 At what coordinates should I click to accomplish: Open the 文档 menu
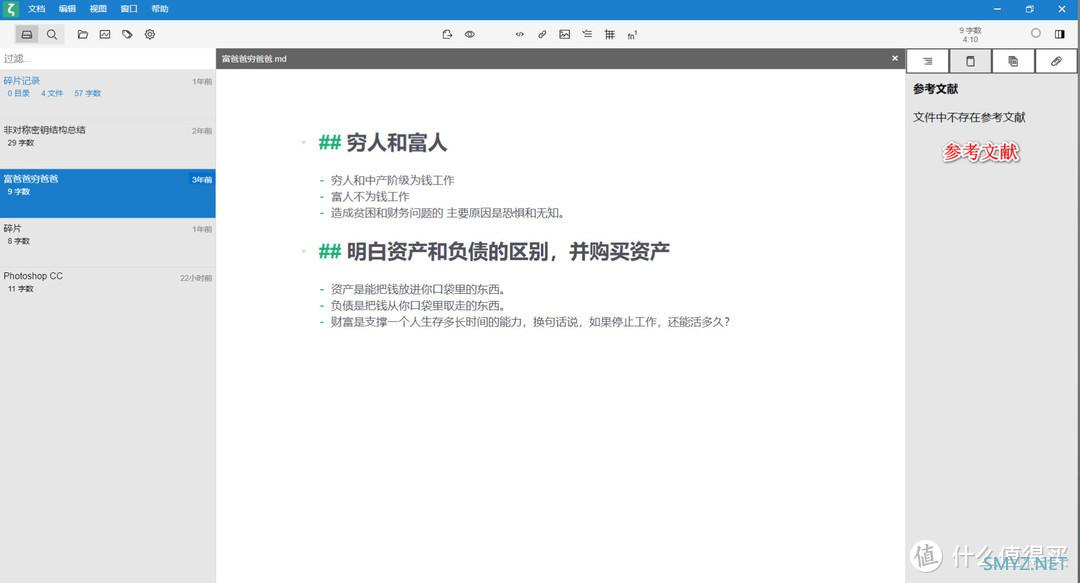pos(37,8)
